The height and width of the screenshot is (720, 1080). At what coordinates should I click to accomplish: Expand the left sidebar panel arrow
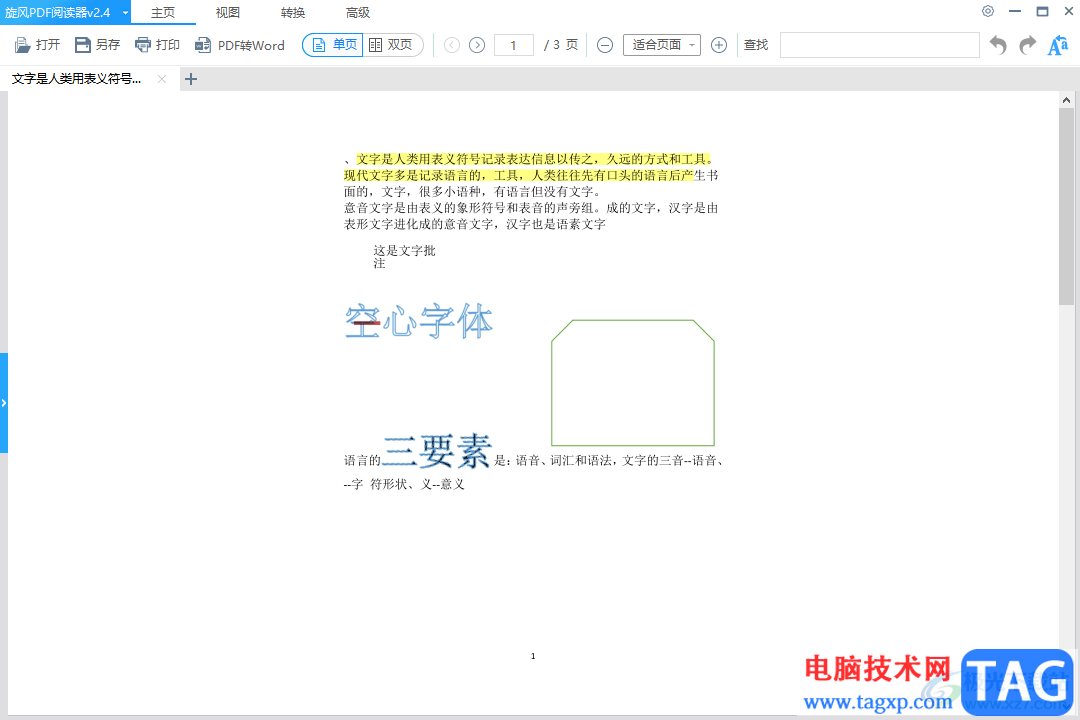pos(3,403)
